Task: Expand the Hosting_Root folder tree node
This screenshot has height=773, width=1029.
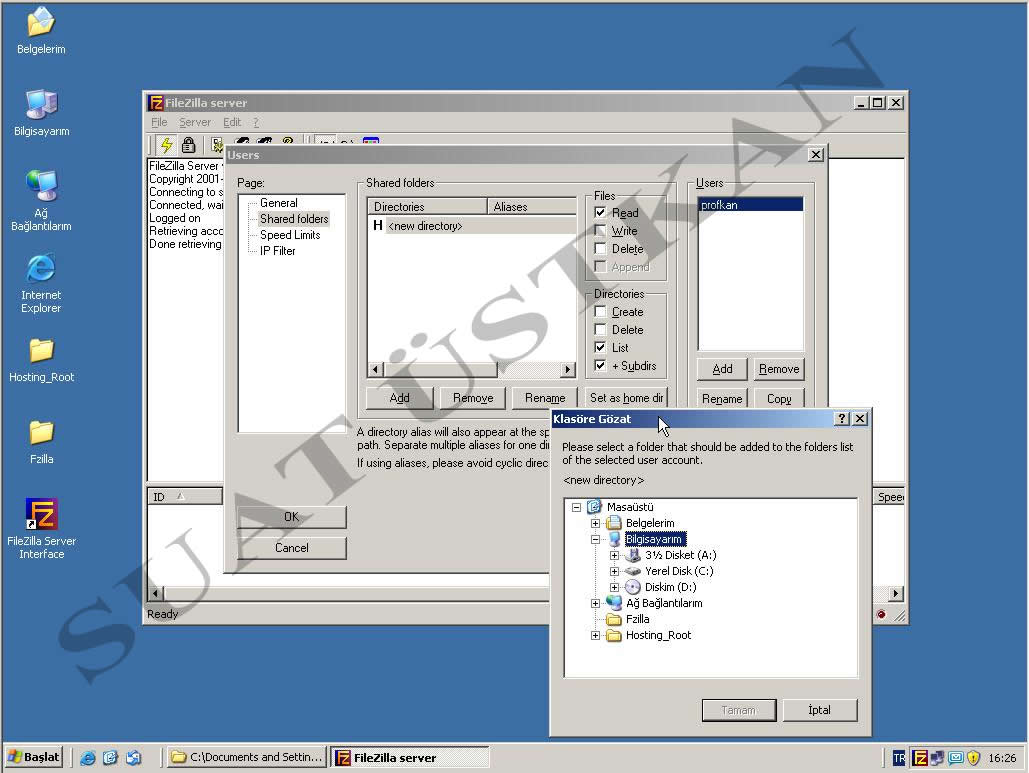Action: point(595,635)
